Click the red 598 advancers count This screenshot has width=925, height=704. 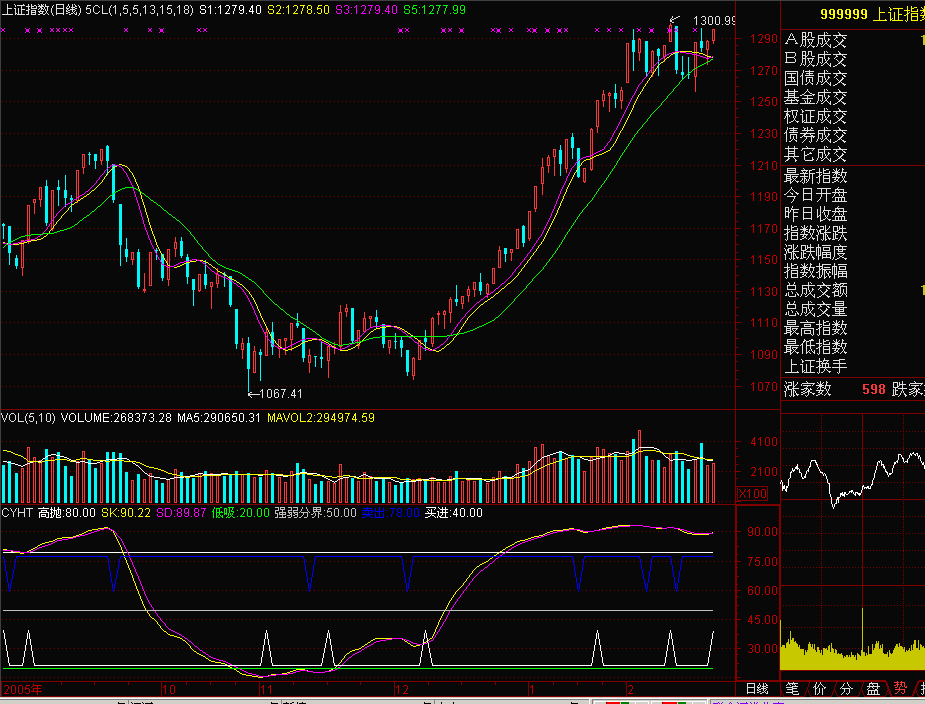click(874, 389)
